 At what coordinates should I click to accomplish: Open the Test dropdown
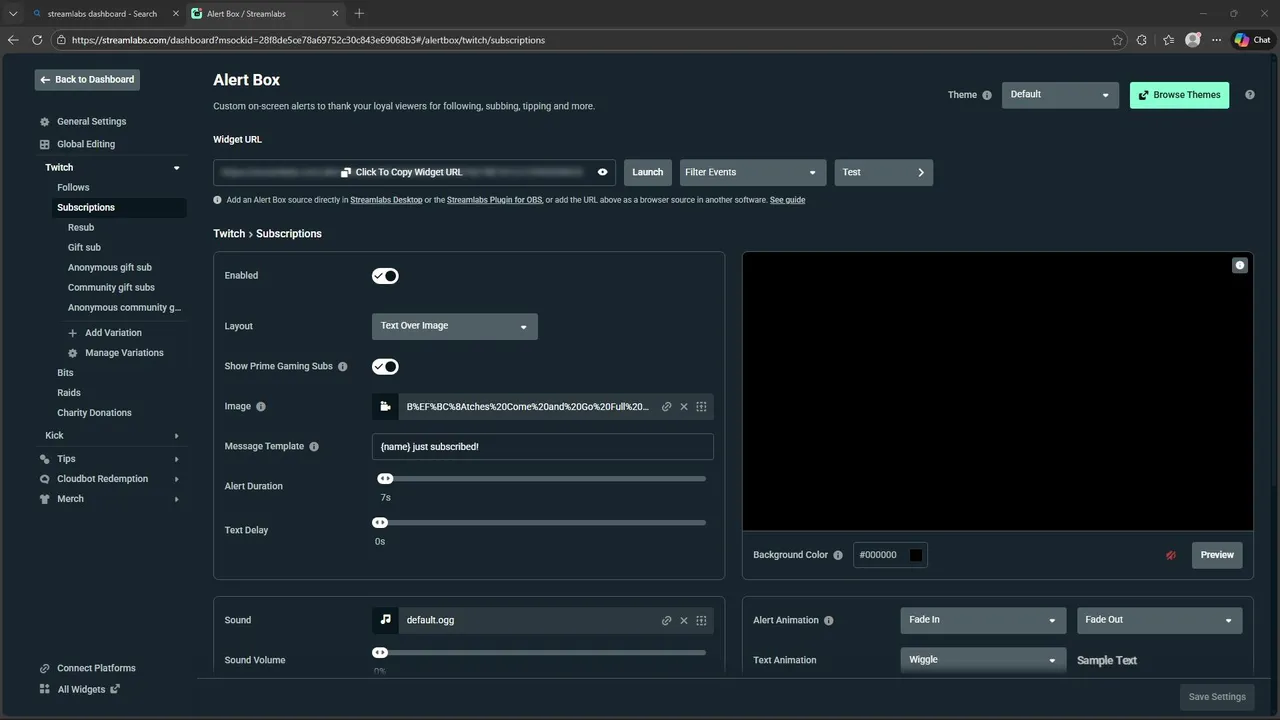point(884,172)
